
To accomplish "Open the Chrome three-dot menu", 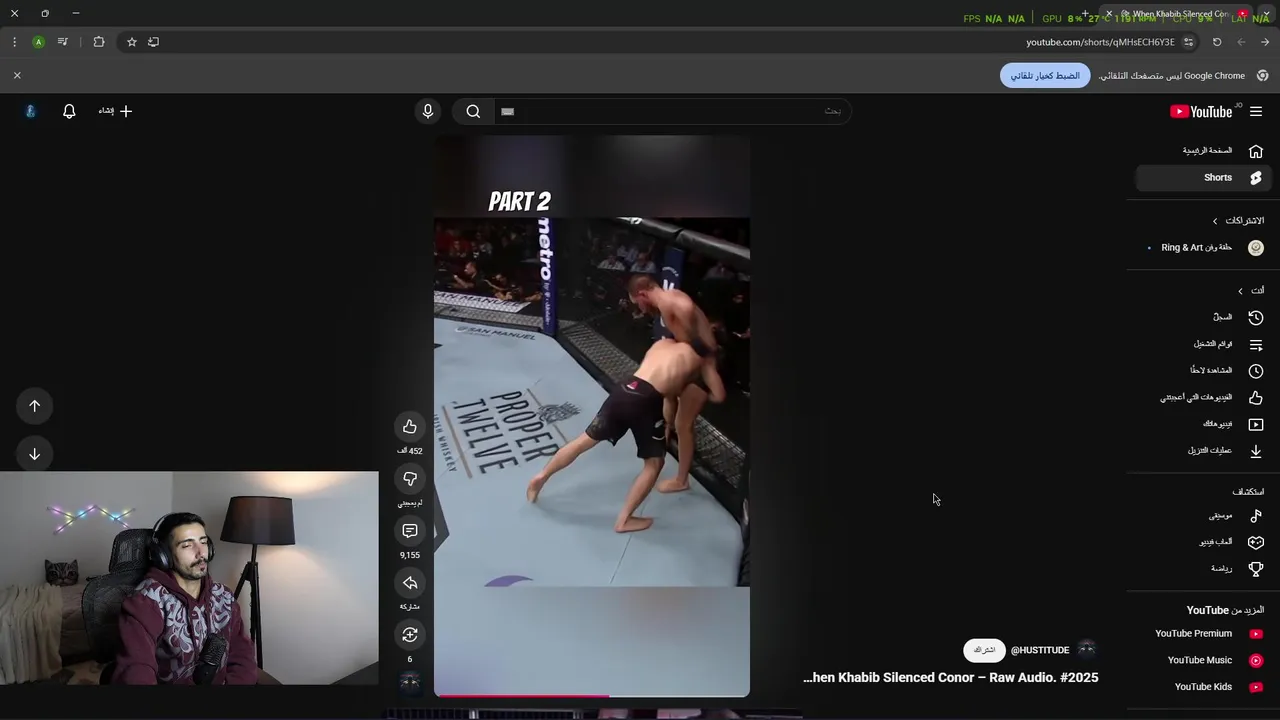I will [14, 42].
